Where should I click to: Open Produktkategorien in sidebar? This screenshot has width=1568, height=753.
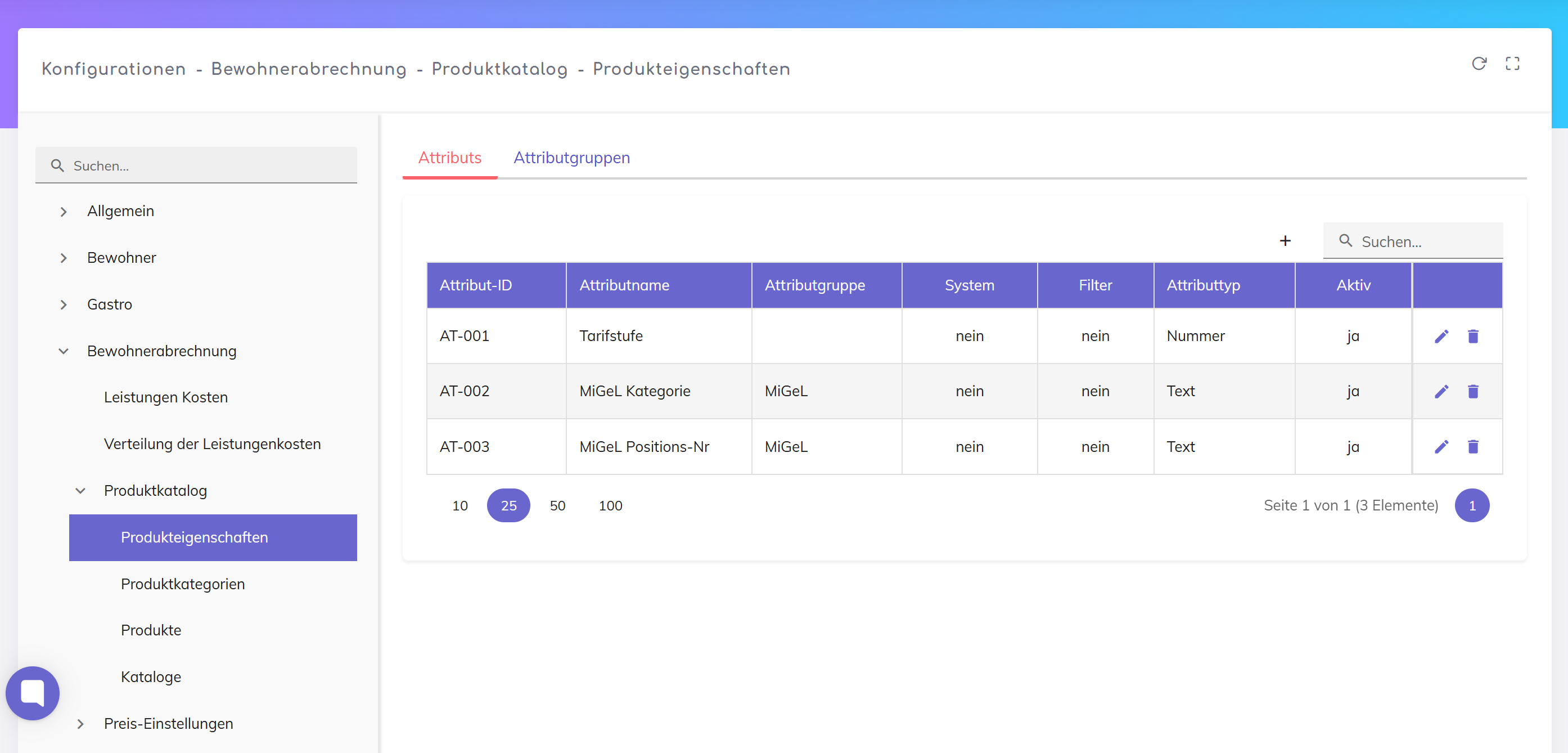coord(183,584)
